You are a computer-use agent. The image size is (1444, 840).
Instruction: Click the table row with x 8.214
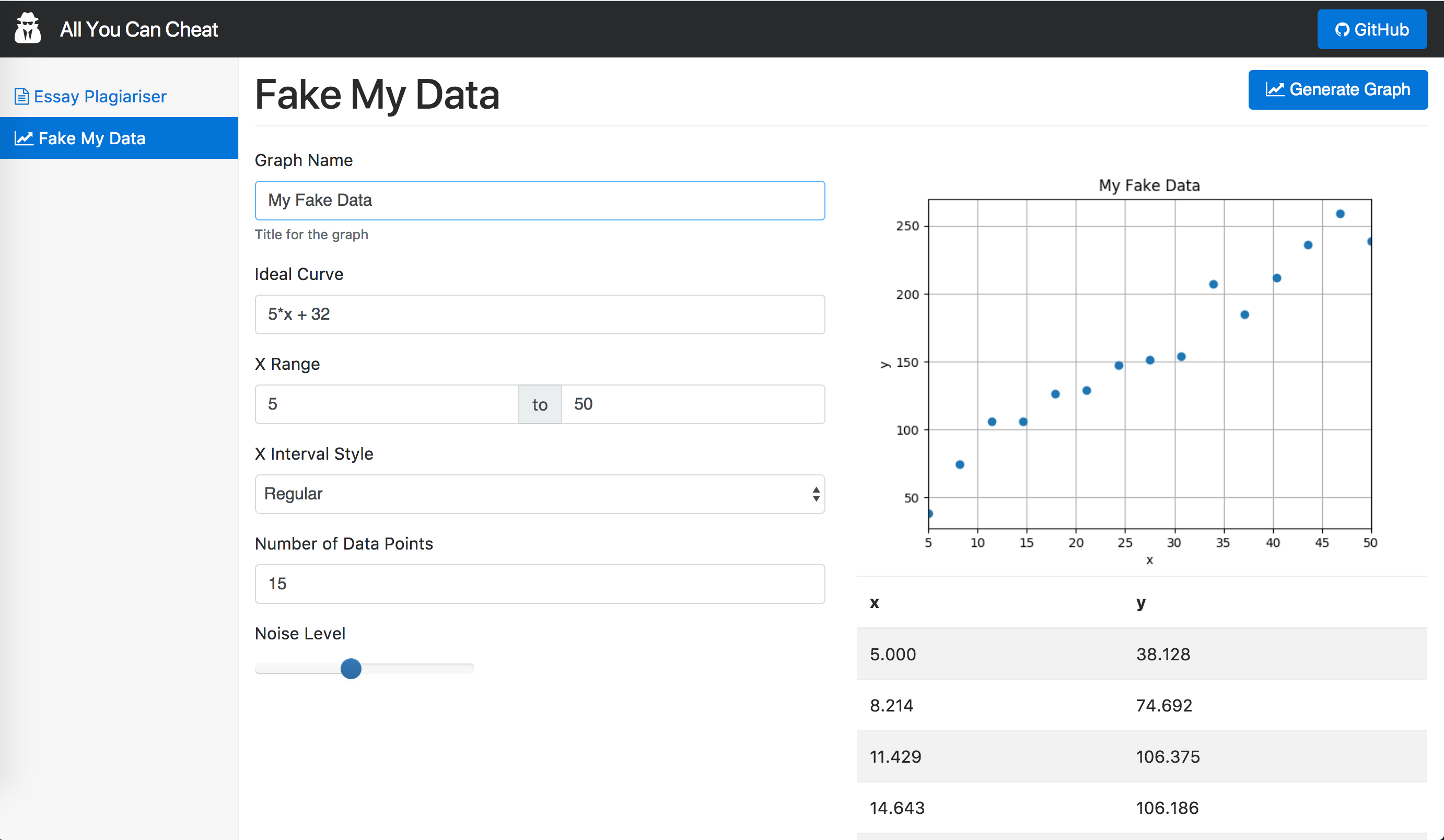(x=1141, y=705)
